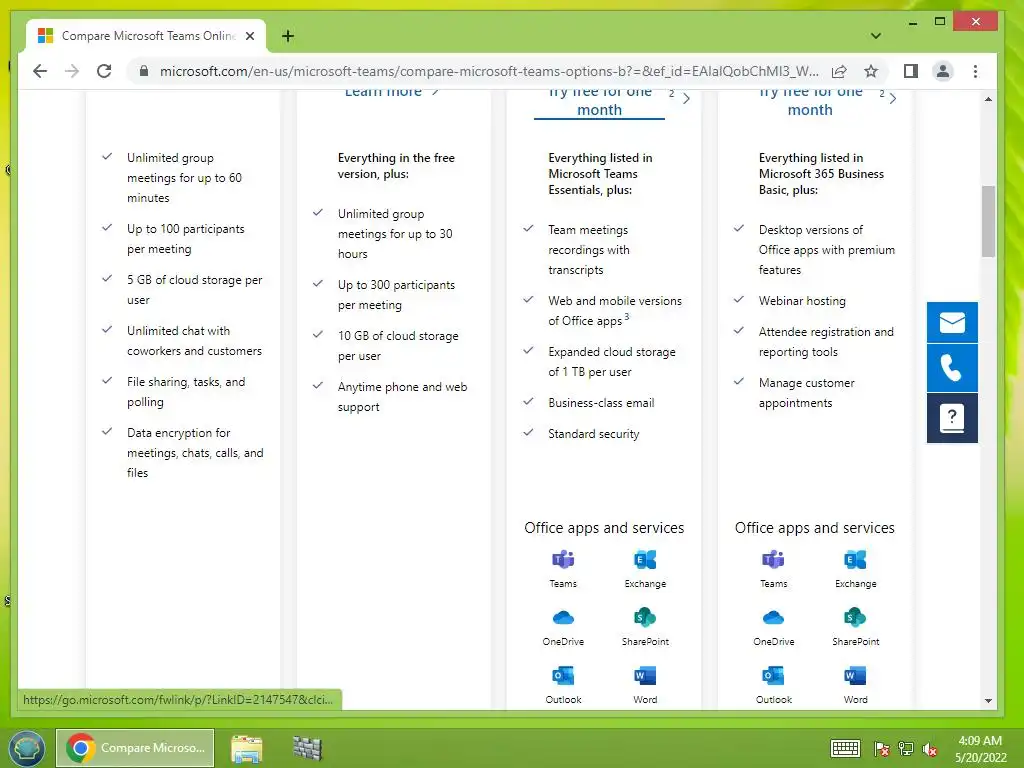This screenshot has width=1024, height=768.
Task: Click Teams icon in Business Basic column
Action: (x=563, y=560)
